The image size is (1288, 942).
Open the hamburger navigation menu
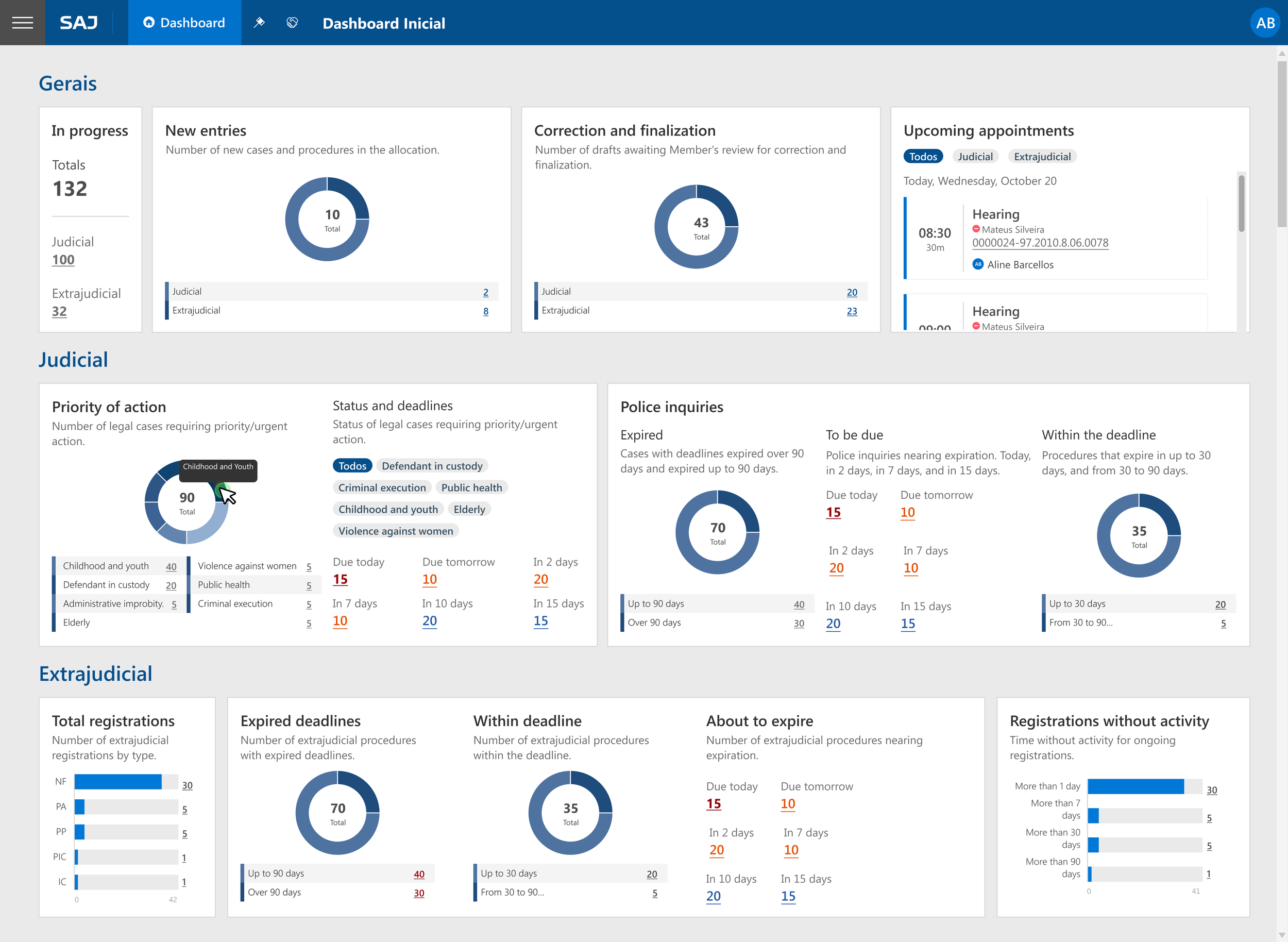point(22,23)
